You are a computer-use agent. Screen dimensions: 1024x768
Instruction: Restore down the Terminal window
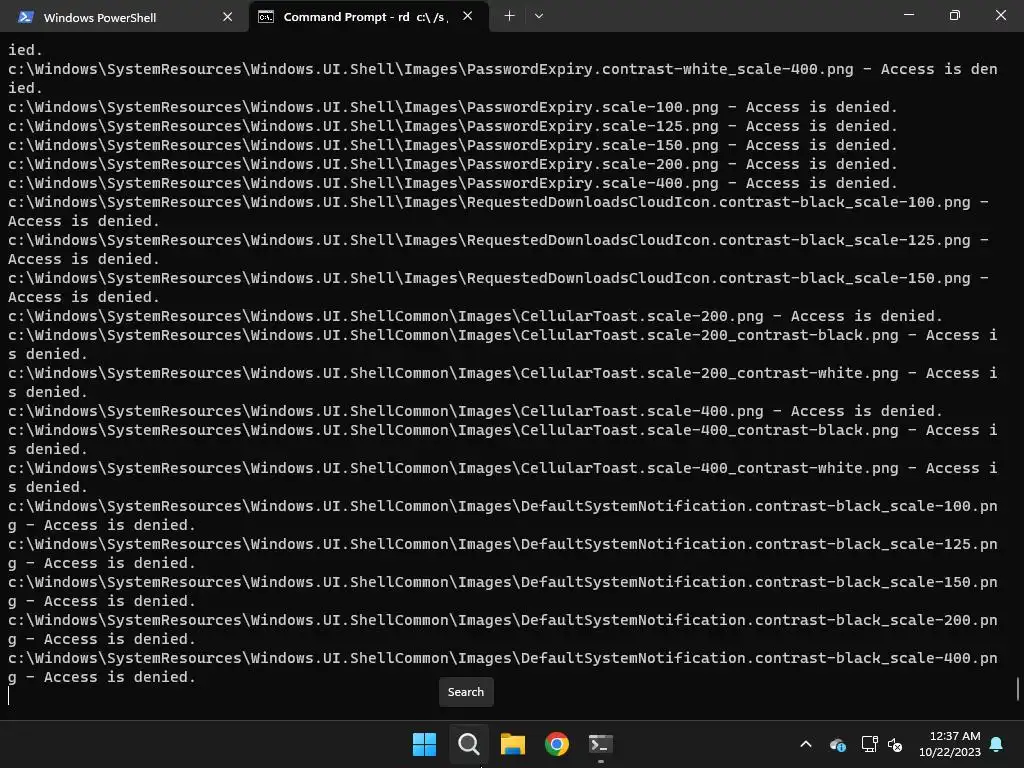pyautogui.click(x=955, y=15)
